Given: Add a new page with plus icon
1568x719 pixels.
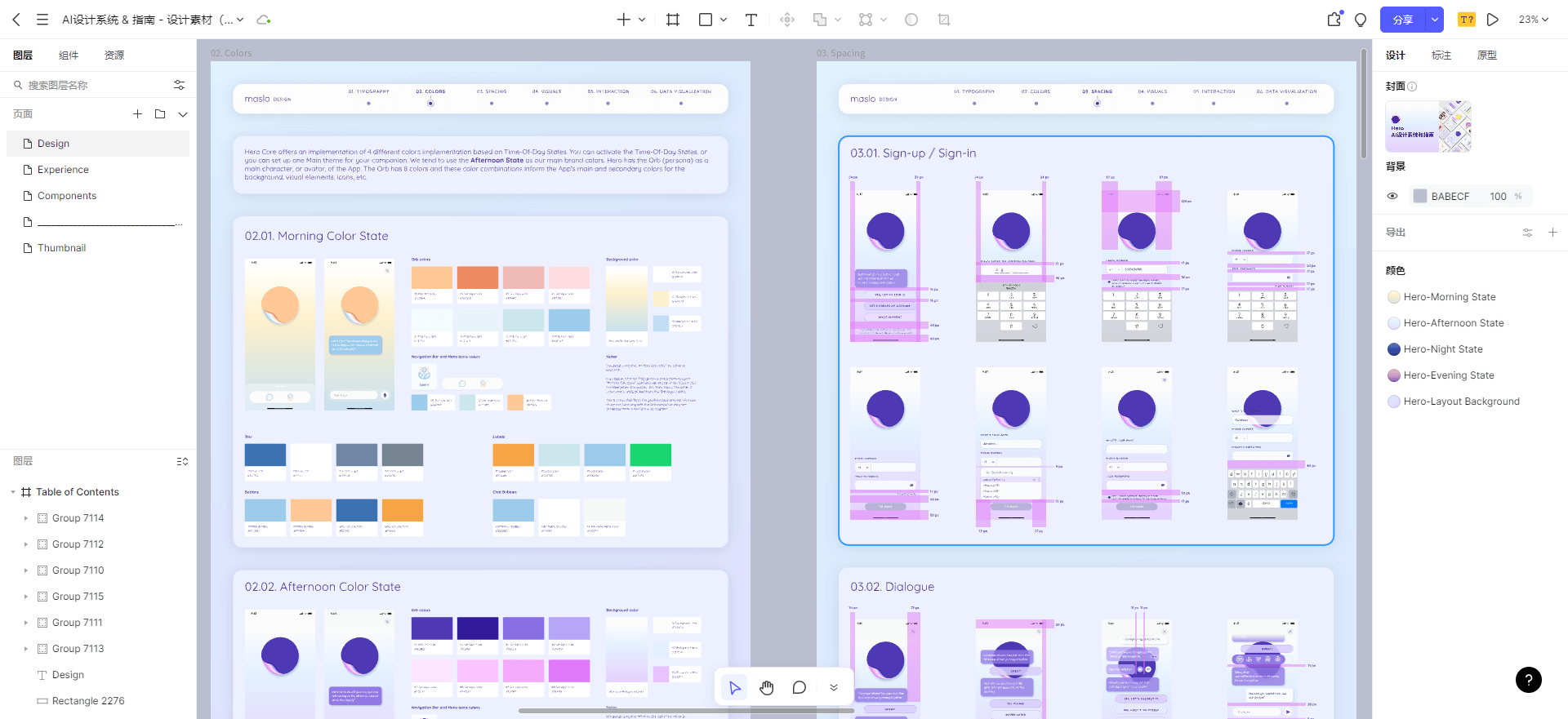Looking at the screenshot, I should [x=137, y=114].
